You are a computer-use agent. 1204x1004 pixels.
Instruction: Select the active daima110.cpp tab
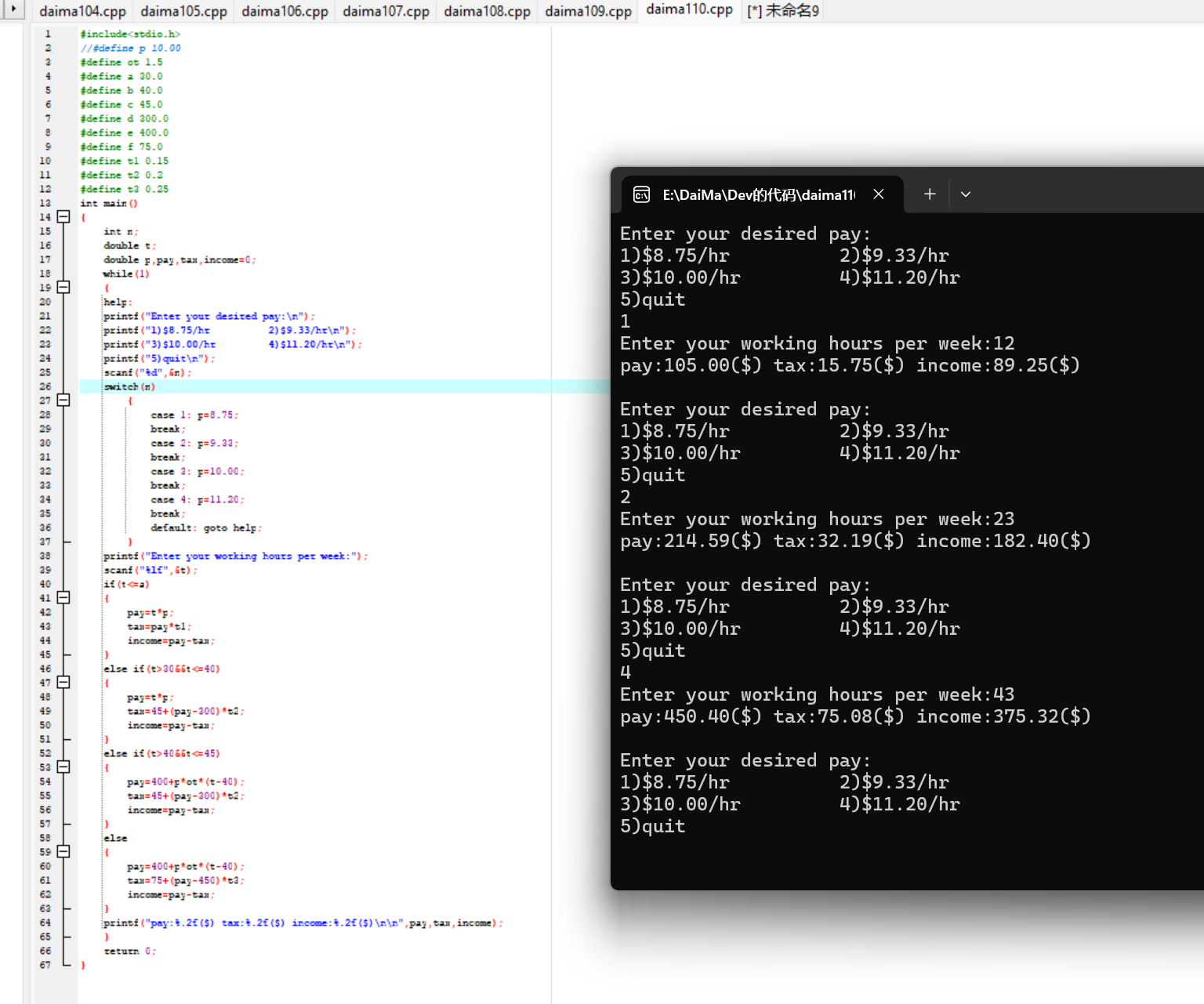point(689,9)
